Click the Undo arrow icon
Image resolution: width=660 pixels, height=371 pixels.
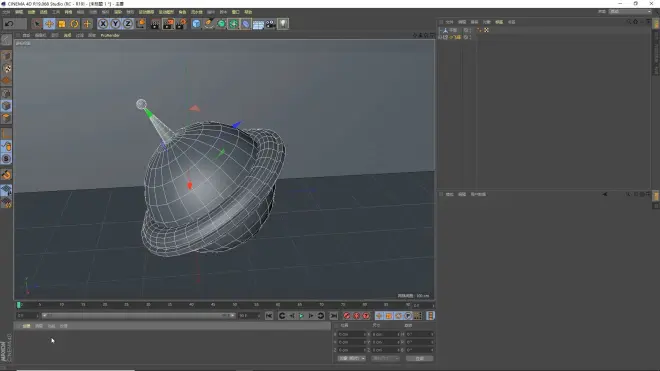point(9,24)
